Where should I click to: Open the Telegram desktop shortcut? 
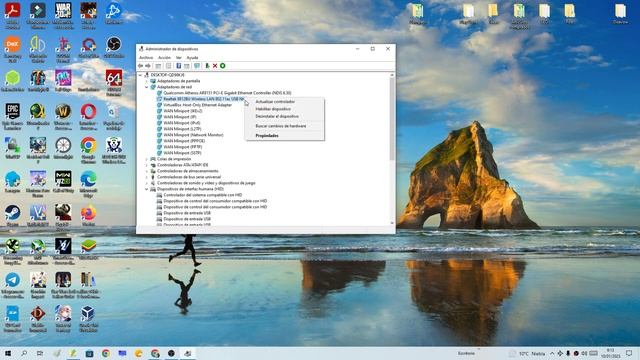click(x=12, y=285)
